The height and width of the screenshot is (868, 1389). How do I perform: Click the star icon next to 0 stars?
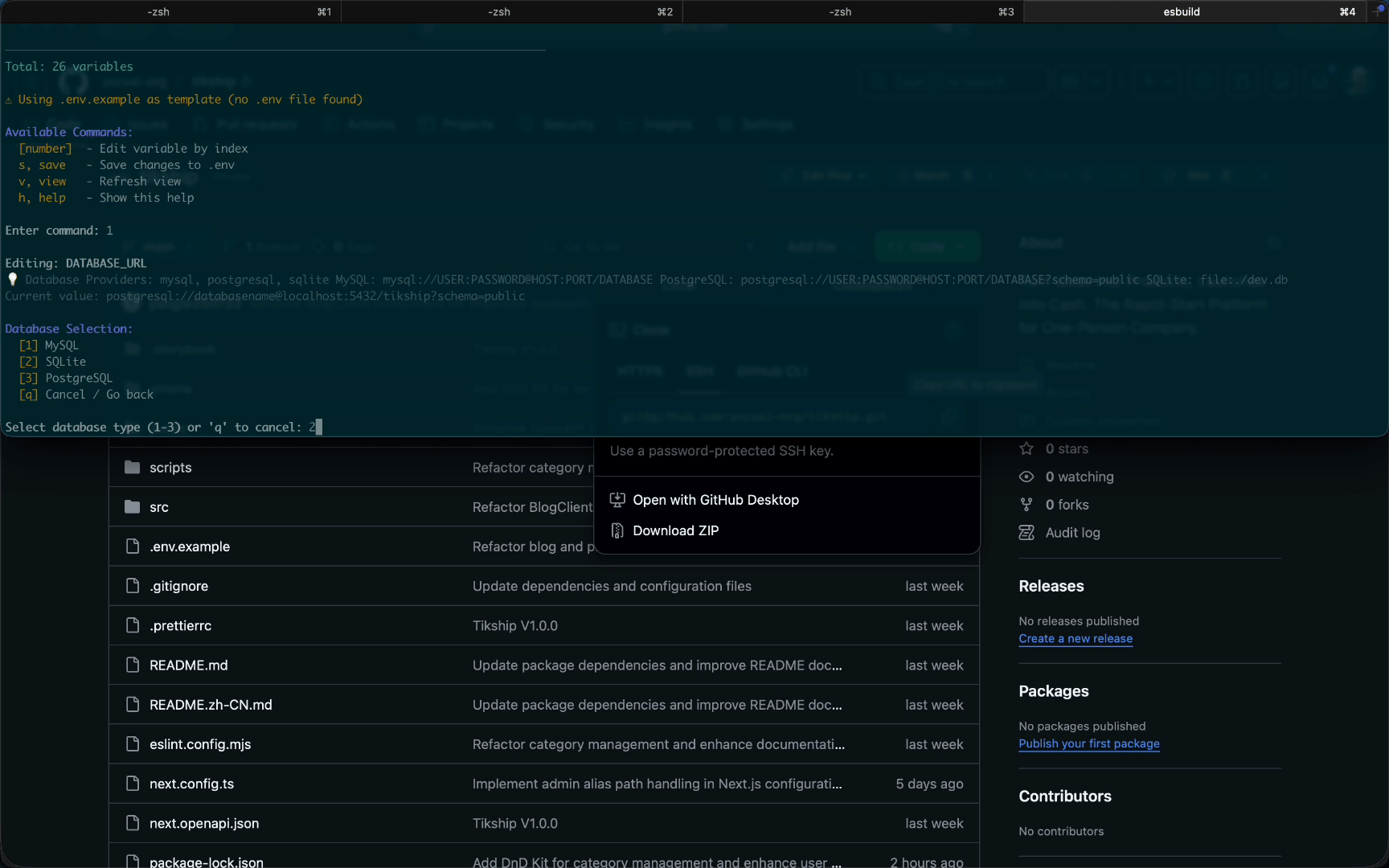[1026, 448]
